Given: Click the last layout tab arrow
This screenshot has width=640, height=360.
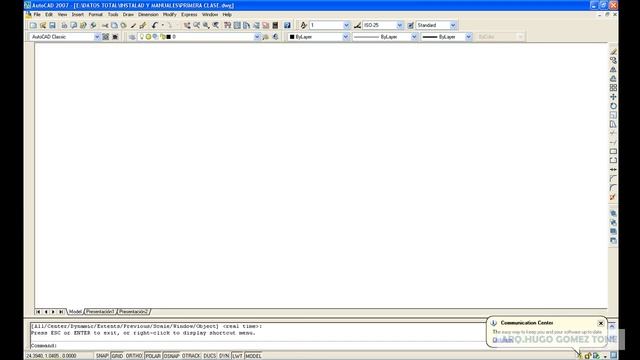Looking at the screenshot, I should coord(61,312).
